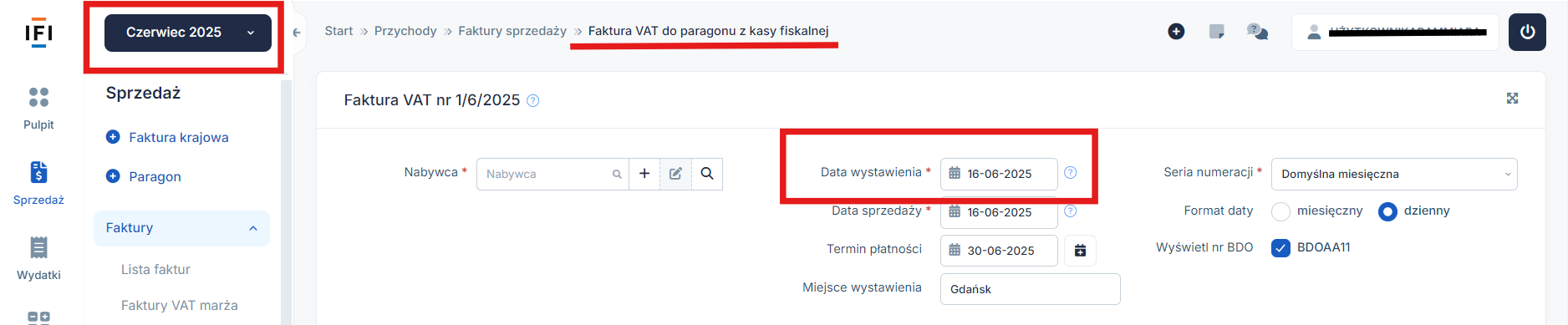Go to Faktury sprzedaży breadcrumb
Screen dimensions: 1568x325
pos(512,31)
